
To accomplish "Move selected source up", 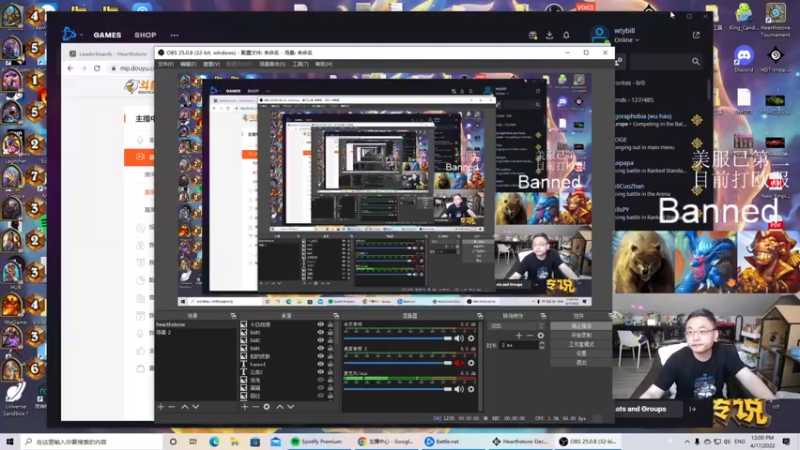I will pos(280,407).
